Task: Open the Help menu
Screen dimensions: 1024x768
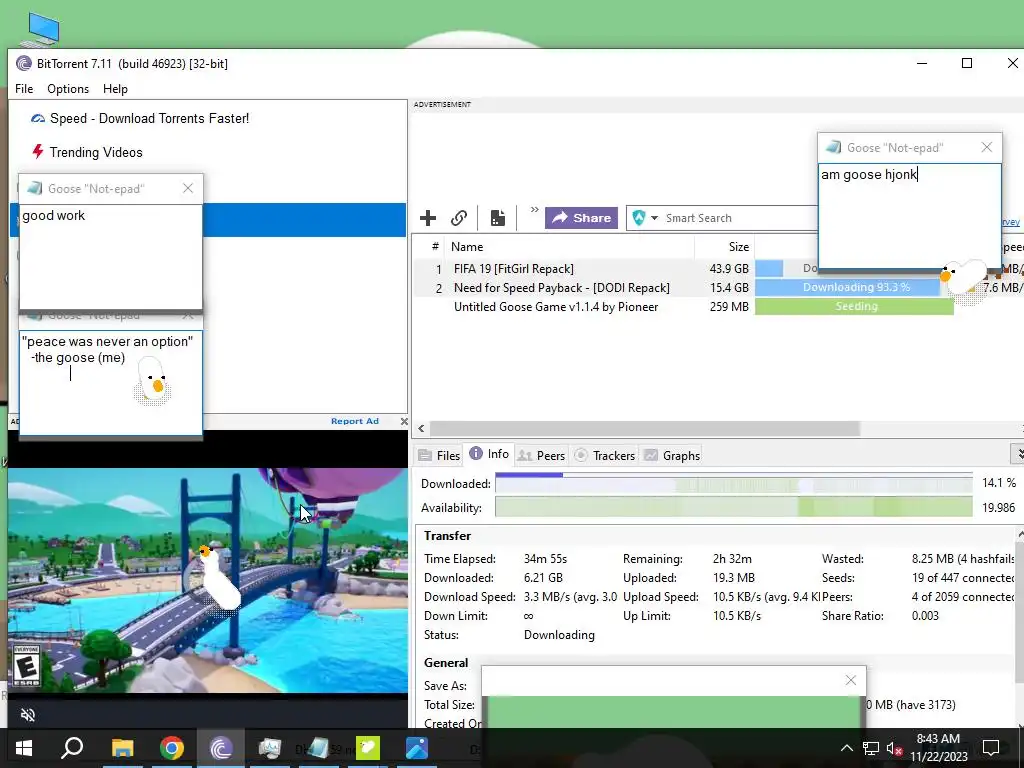Action: (115, 89)
